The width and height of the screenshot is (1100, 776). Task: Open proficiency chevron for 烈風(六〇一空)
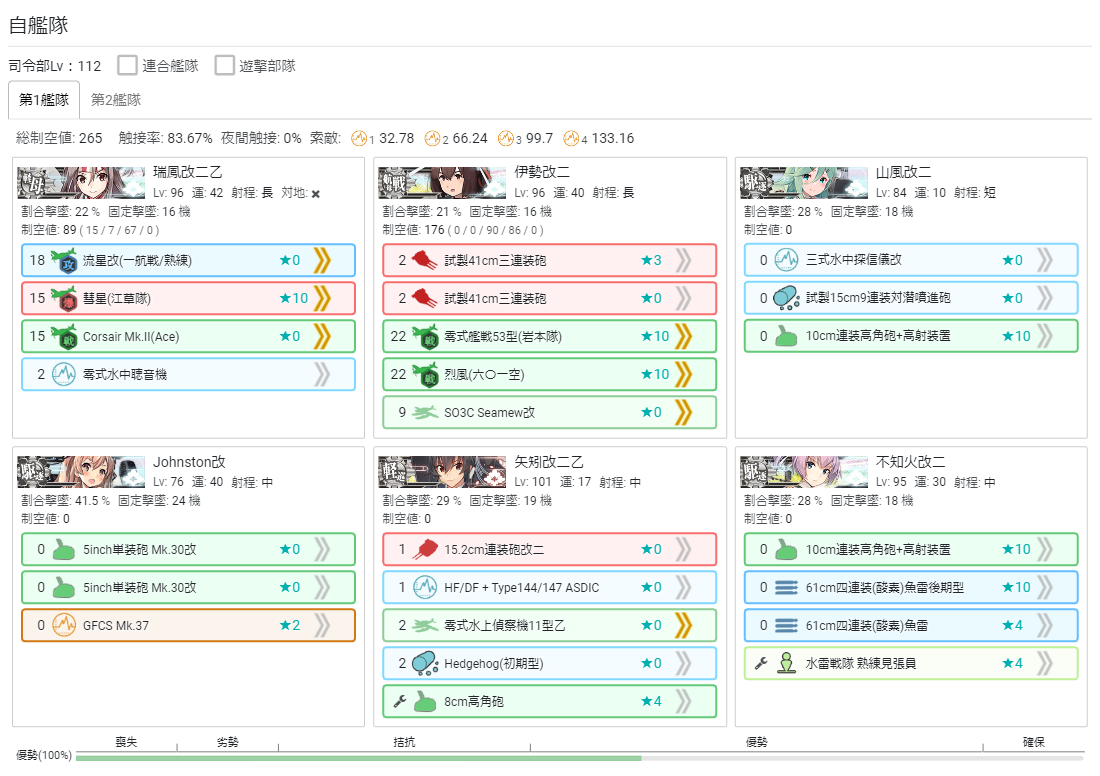pyautogui.click(x=683, y=374)
